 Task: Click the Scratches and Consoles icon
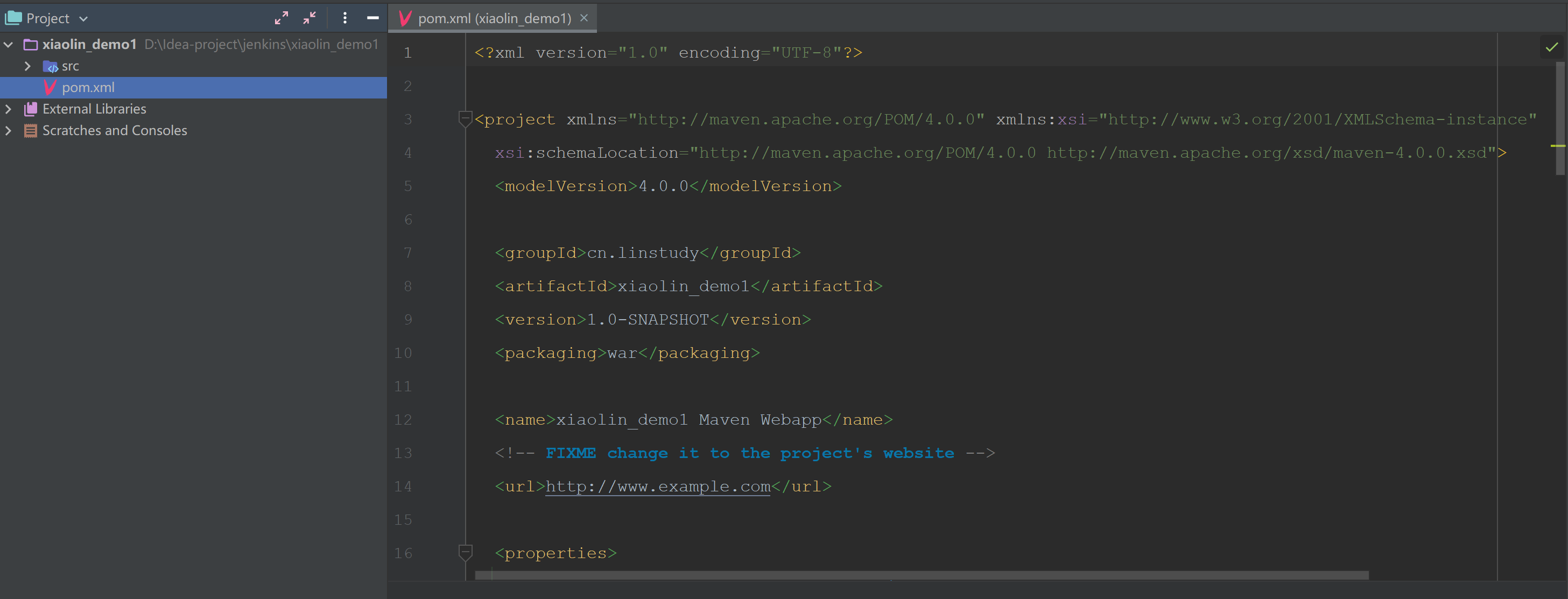coord(31,130)
